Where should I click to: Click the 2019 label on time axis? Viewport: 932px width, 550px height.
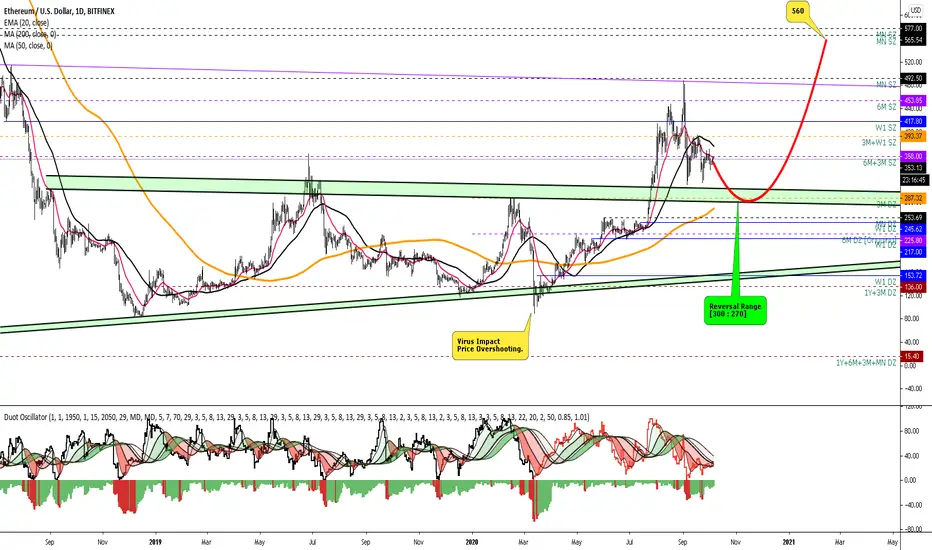pyautogui.click(x=155, y=542)
